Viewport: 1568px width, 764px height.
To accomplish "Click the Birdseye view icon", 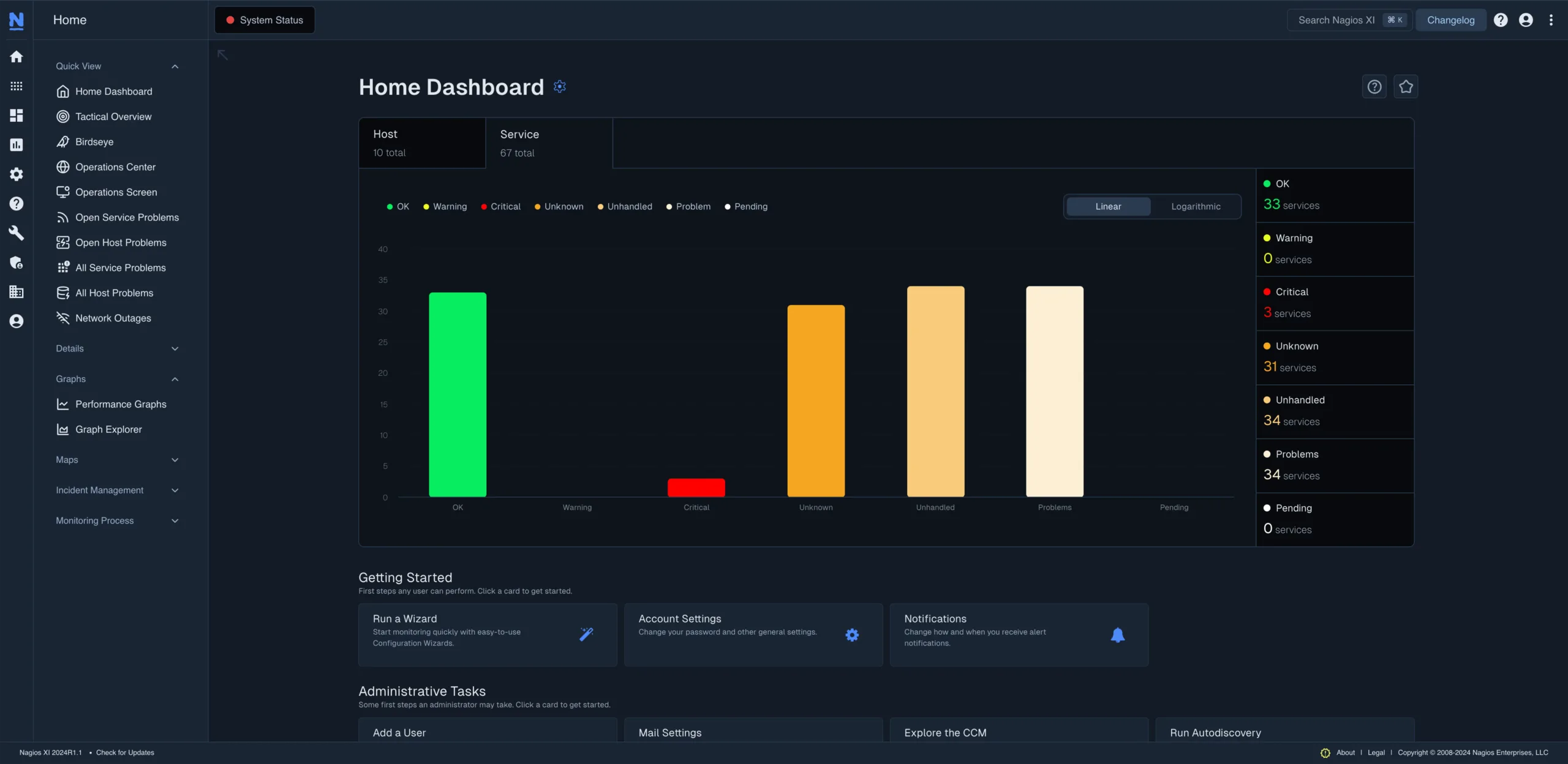I will [x=62, y=142].
